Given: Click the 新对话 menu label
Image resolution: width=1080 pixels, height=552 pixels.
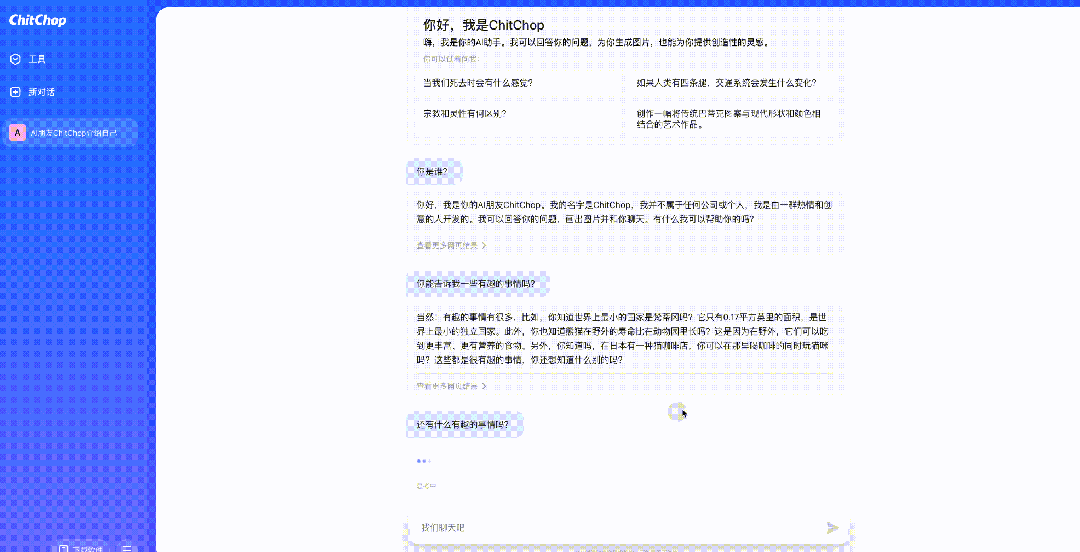Looking at the screenshot, I should coord(42,92).
